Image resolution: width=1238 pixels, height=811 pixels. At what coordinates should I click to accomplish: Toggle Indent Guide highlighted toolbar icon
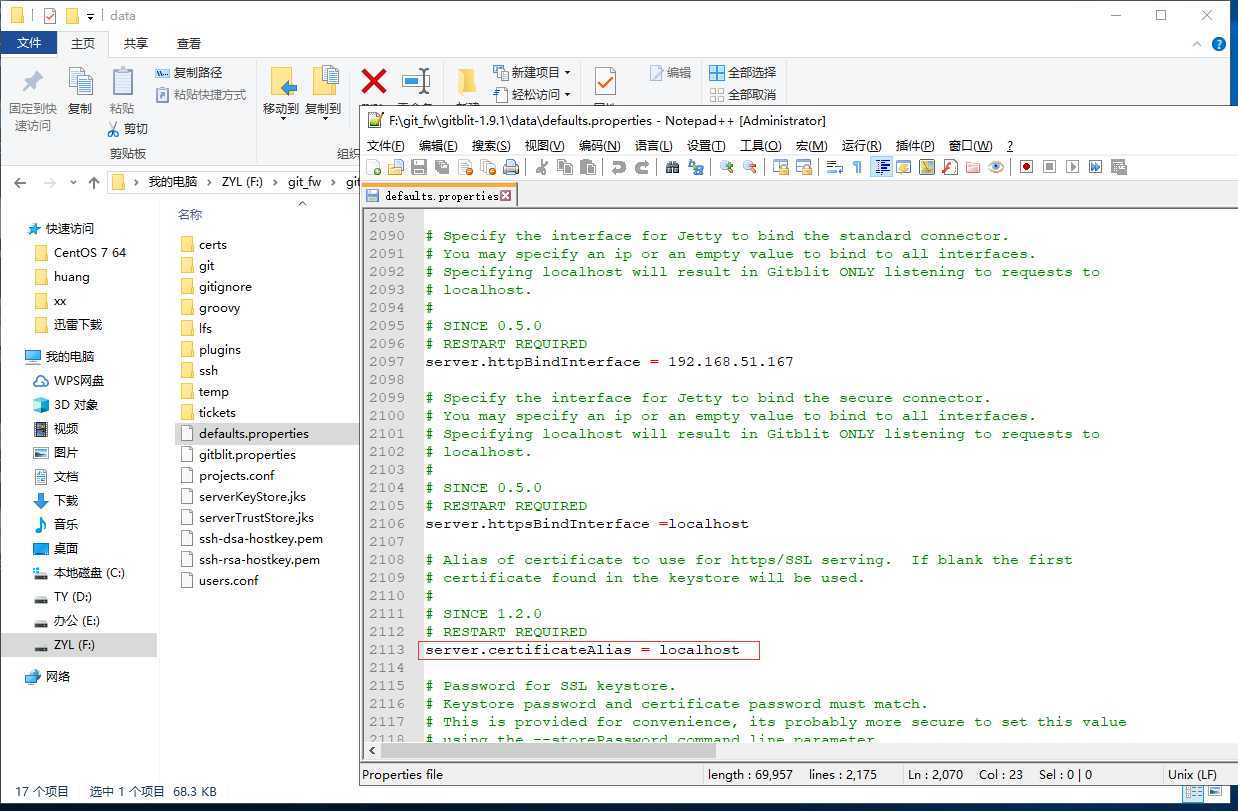click(x=881, y=167)
